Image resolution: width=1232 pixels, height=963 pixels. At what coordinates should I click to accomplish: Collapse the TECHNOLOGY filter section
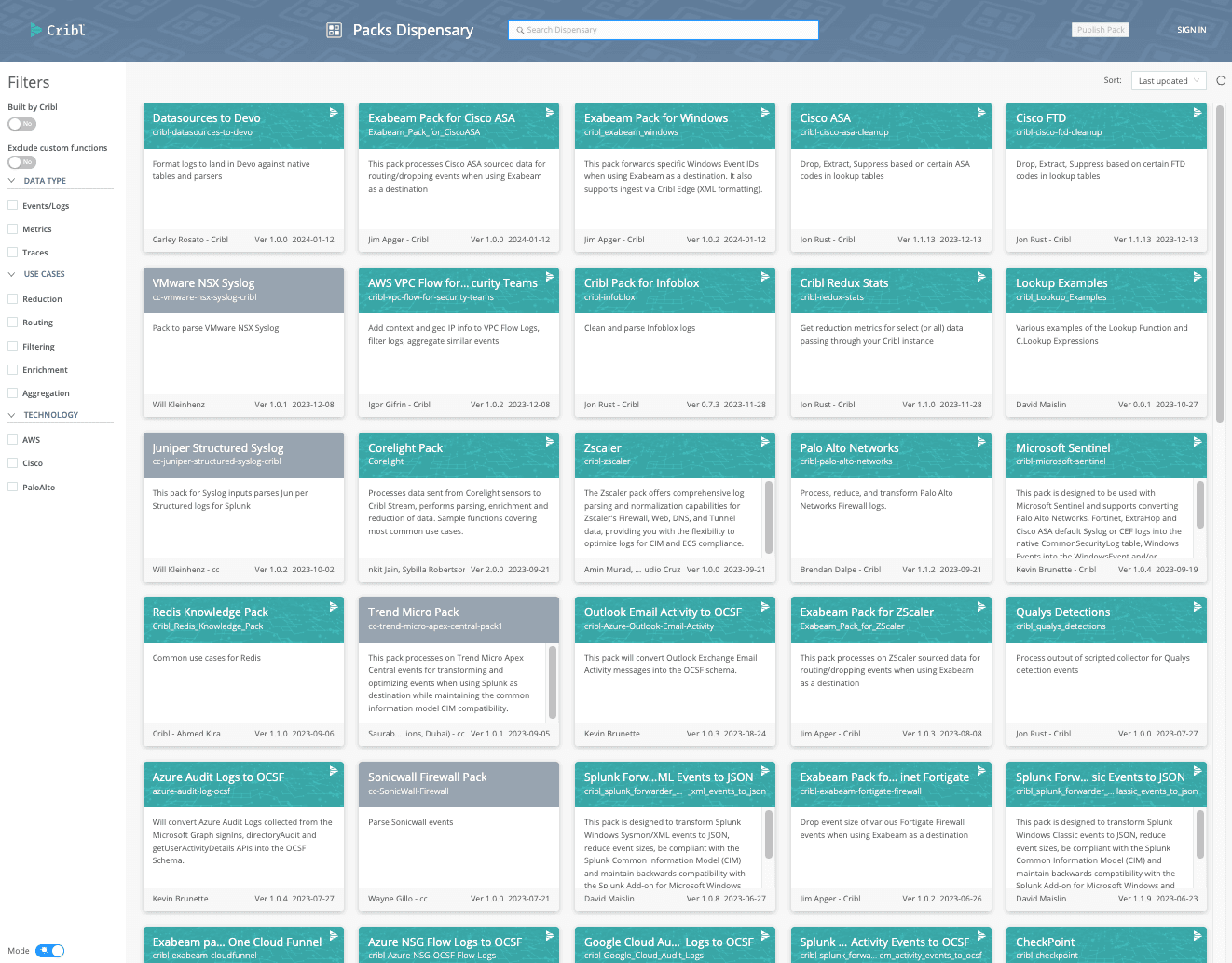coord(12,415)
